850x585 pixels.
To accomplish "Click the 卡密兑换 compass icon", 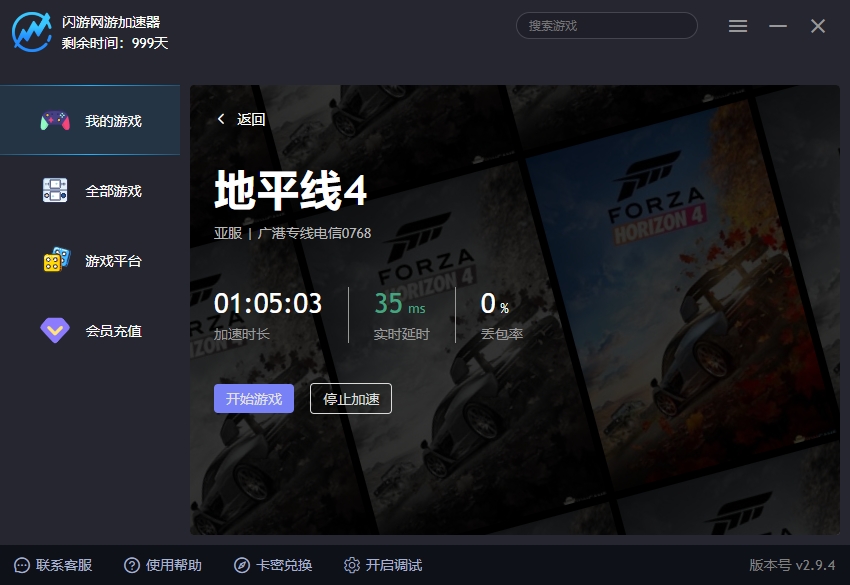I will pos(242,565).
